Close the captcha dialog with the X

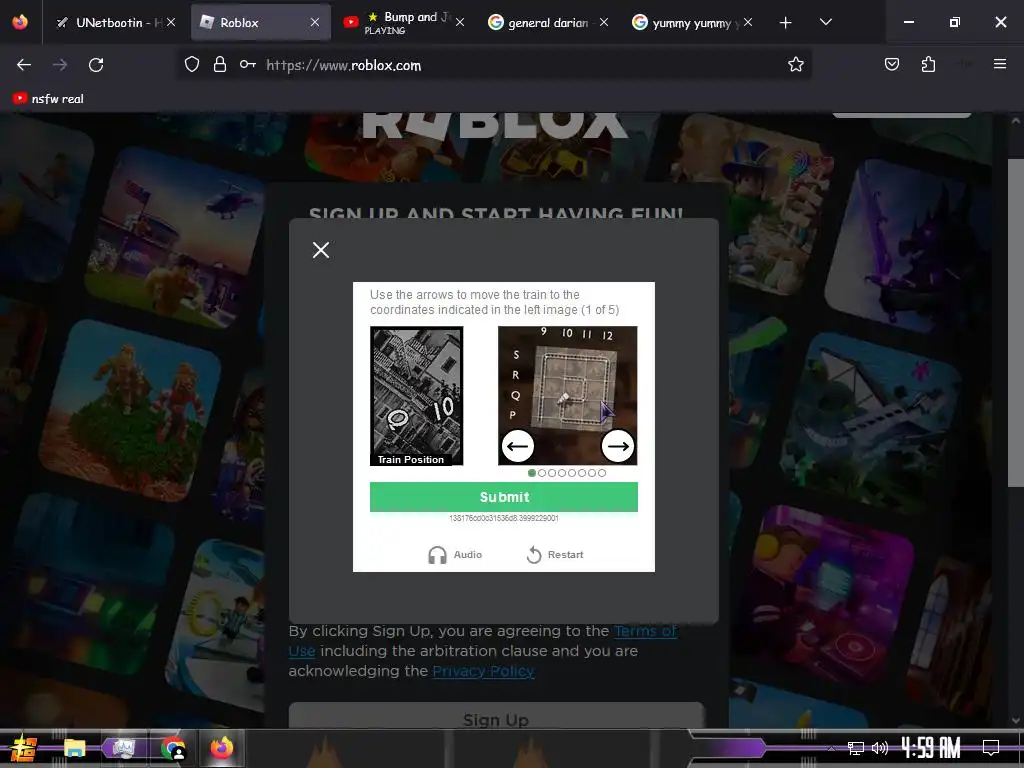pyautogui.click(x=321, y=250)
